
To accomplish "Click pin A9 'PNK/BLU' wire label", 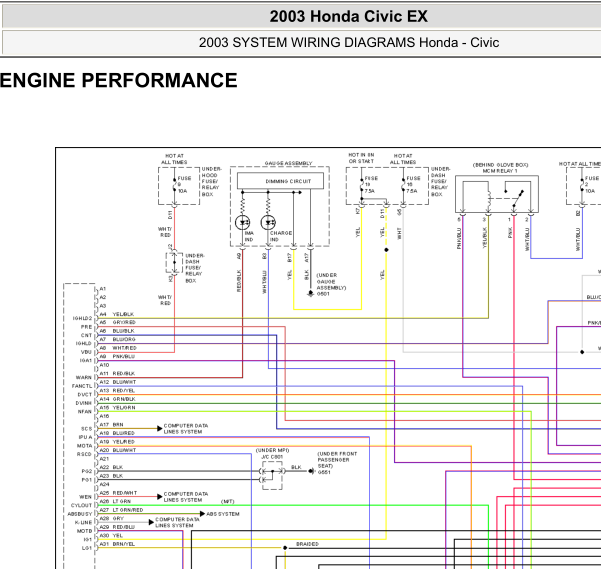I will [123, 357].
